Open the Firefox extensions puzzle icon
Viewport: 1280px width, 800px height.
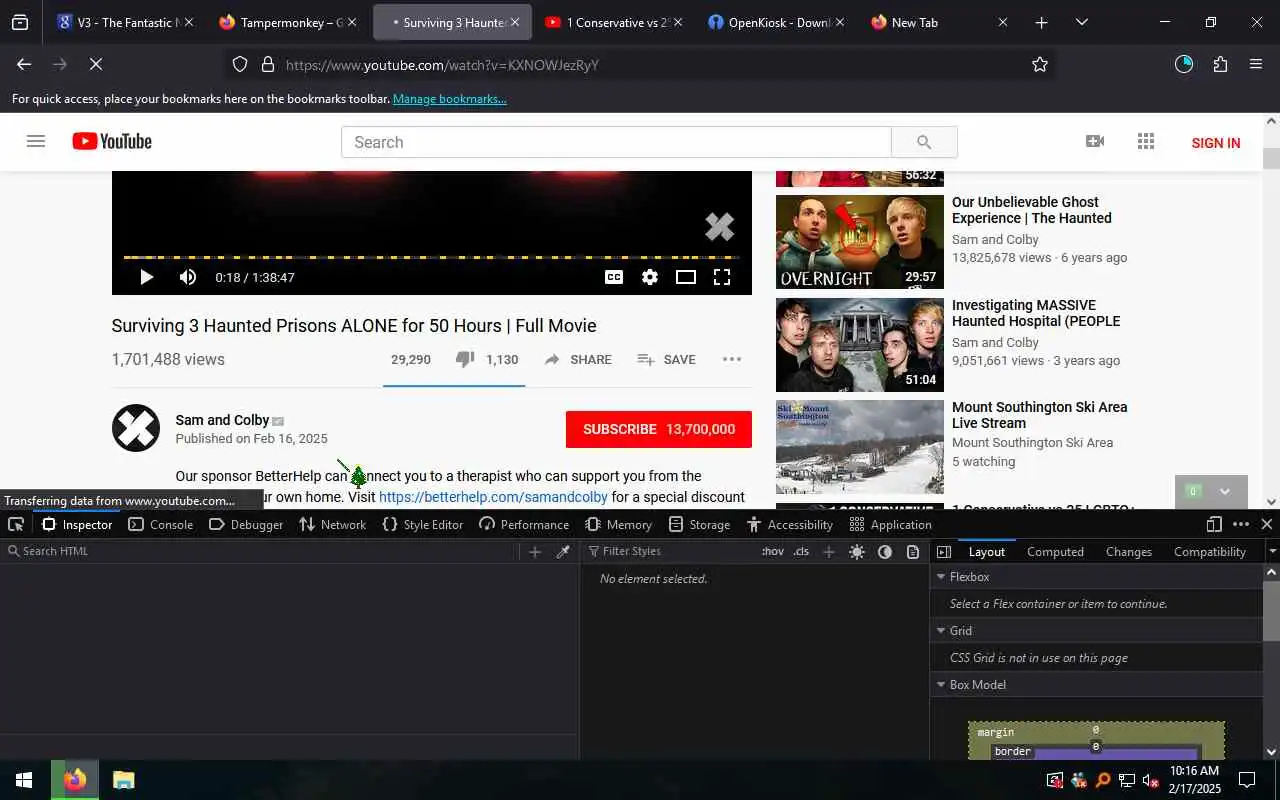pyautogui.click(x=1220, y=64)
